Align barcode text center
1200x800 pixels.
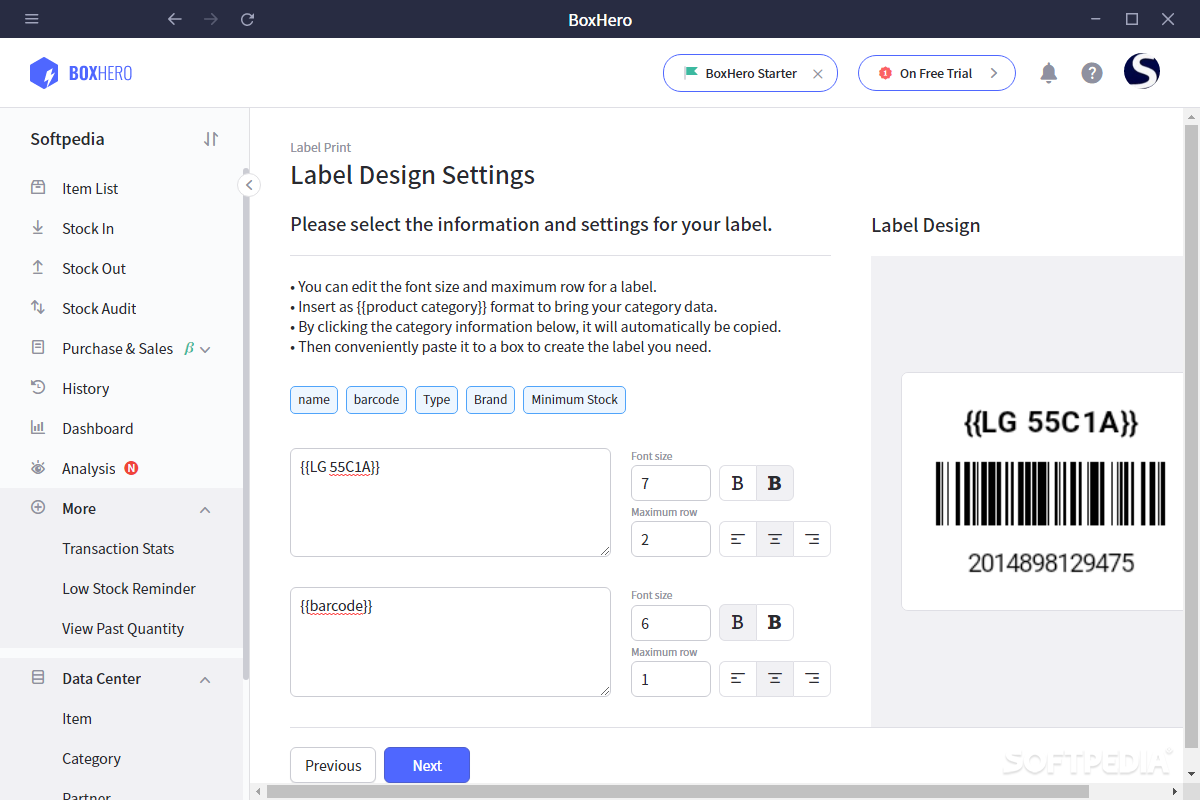coord(775,678)
